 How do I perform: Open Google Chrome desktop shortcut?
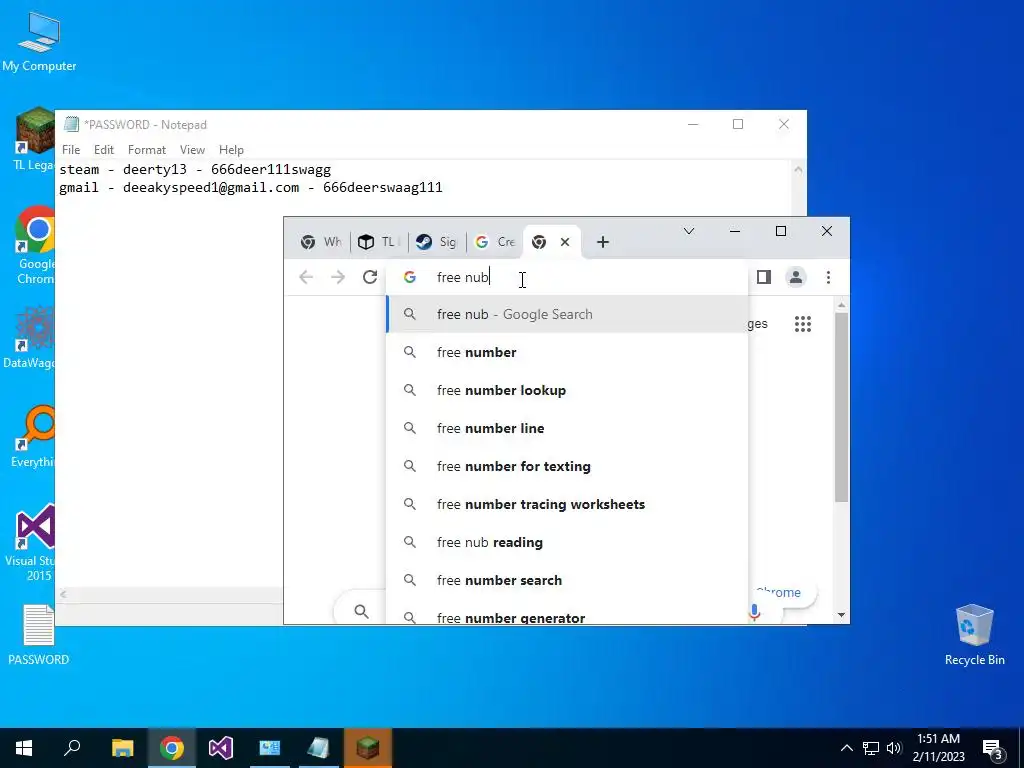(x=35, y=245)
